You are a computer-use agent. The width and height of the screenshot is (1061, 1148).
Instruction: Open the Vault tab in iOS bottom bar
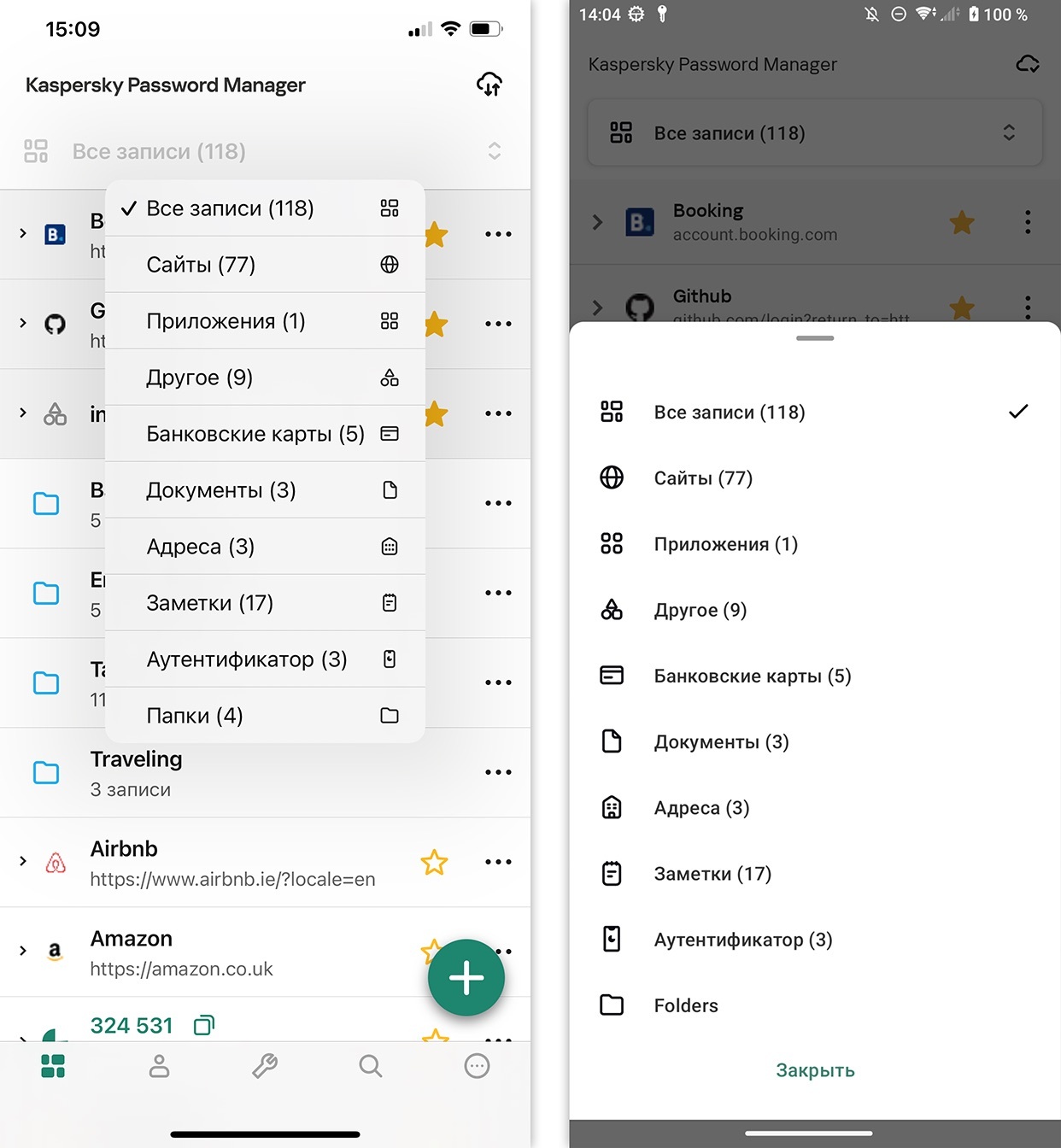pos(53,1066)
